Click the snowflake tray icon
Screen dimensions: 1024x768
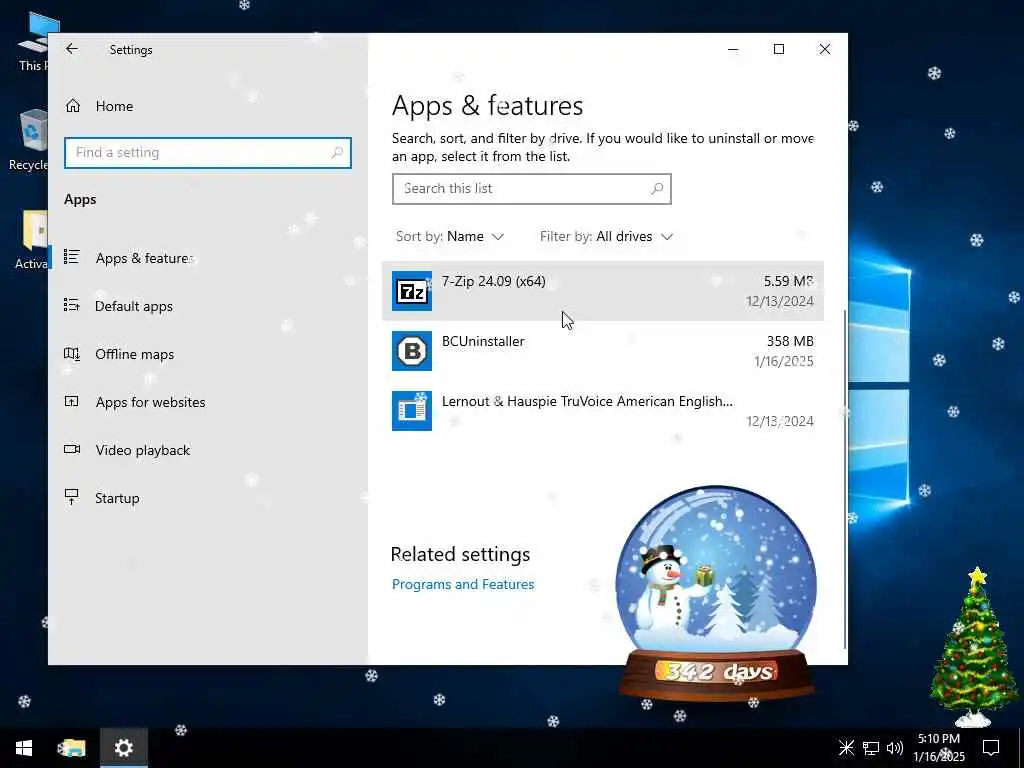coord(846,748)
